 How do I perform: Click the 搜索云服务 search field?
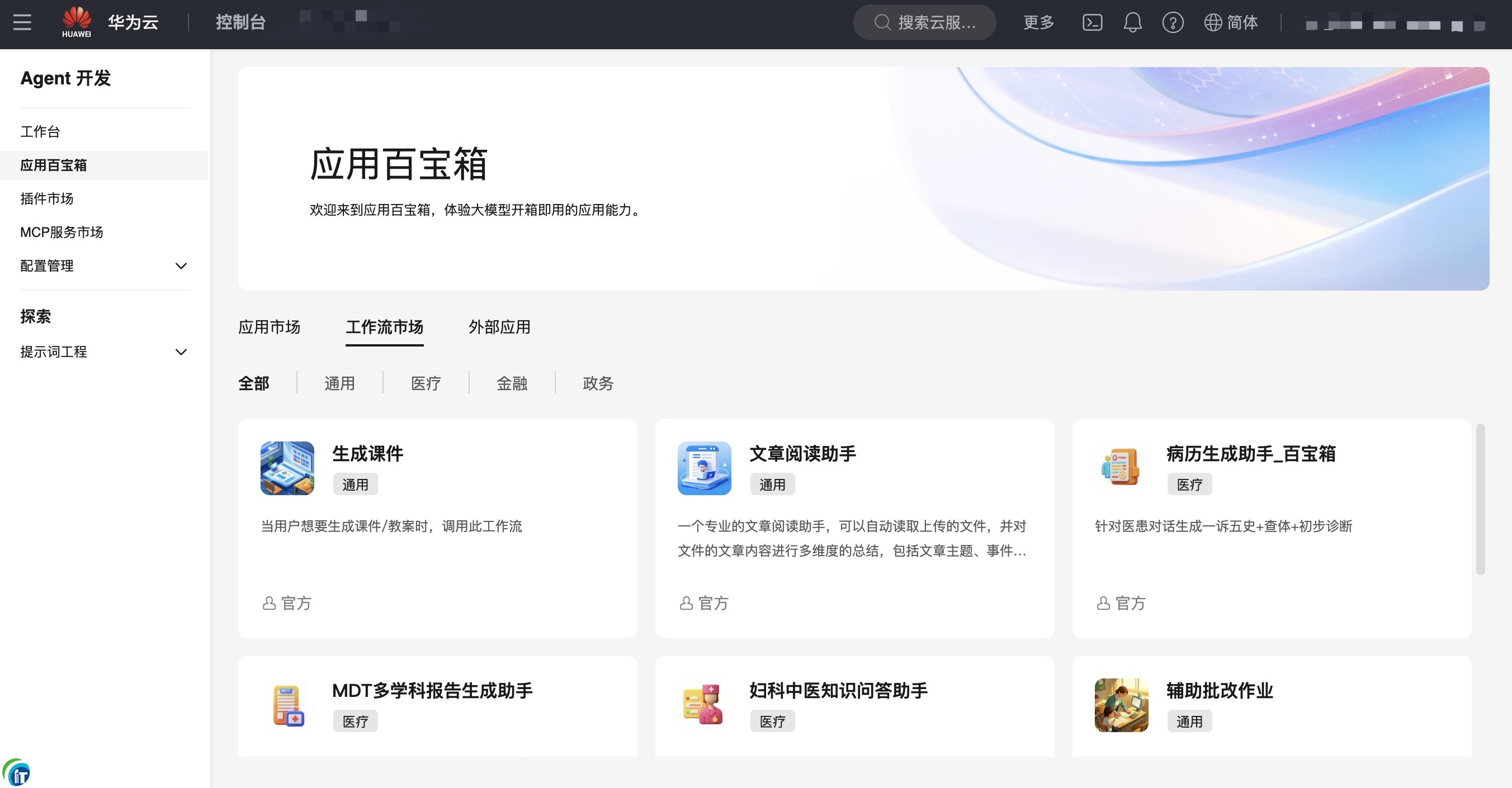(x=924, y=22)
